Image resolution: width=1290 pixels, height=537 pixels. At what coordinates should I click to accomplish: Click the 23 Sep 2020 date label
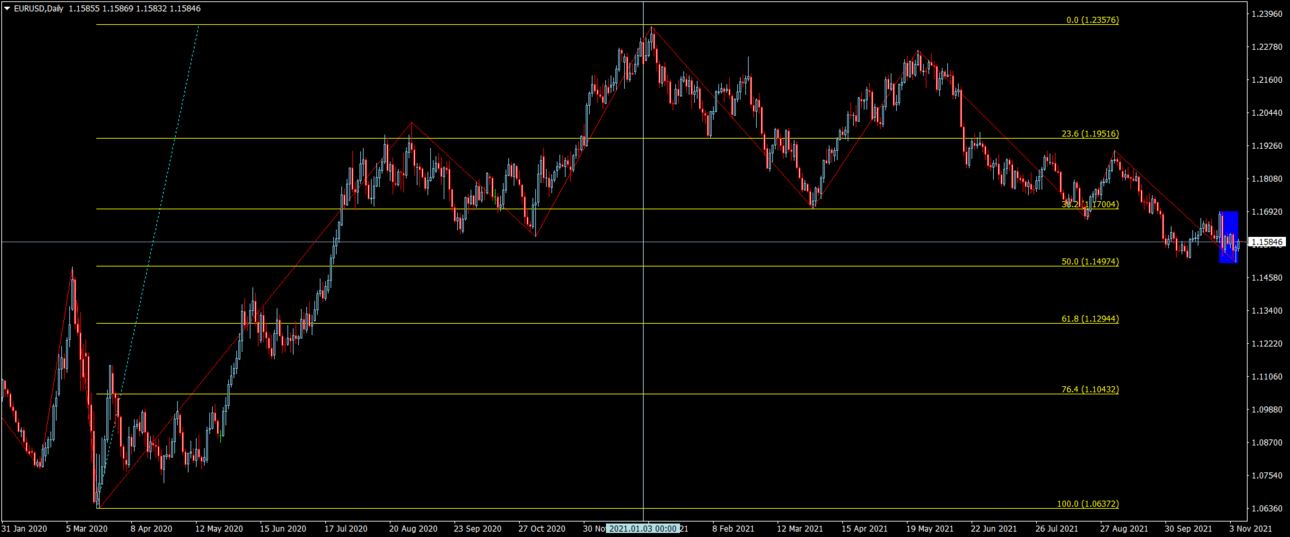coord(478,528)
